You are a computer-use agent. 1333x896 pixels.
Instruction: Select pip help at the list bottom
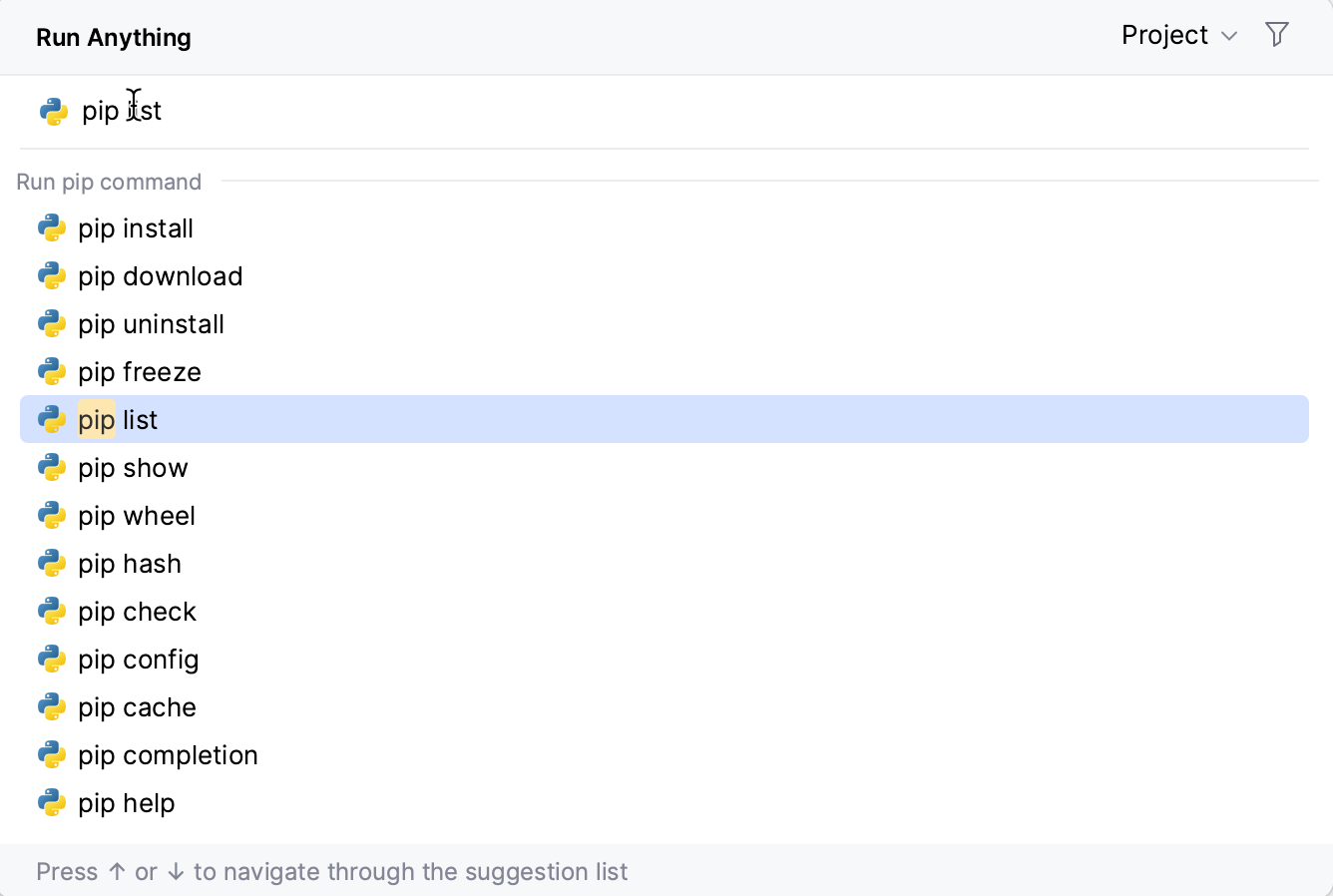point(126,803)
